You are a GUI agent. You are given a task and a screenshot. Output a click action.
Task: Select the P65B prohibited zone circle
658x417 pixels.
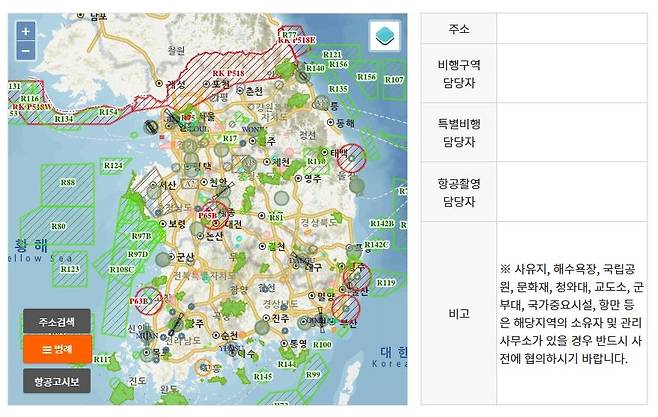[214, 215]
